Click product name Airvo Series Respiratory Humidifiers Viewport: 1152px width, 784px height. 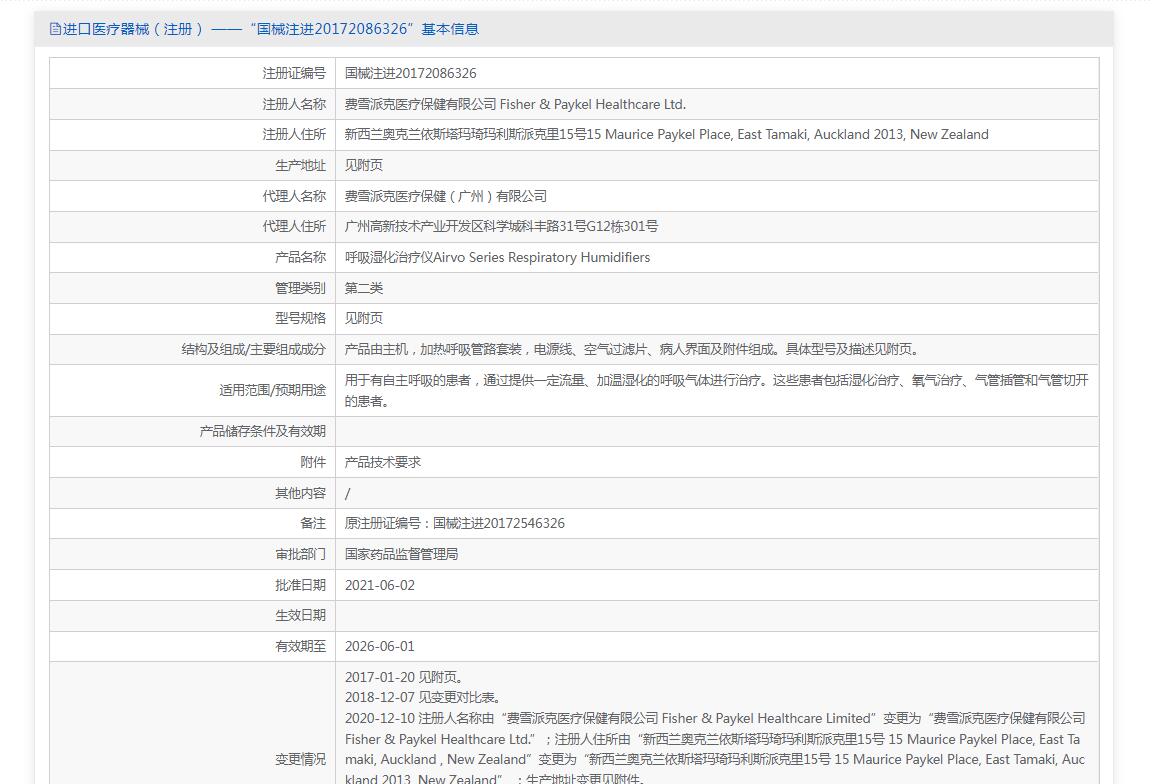497,257
